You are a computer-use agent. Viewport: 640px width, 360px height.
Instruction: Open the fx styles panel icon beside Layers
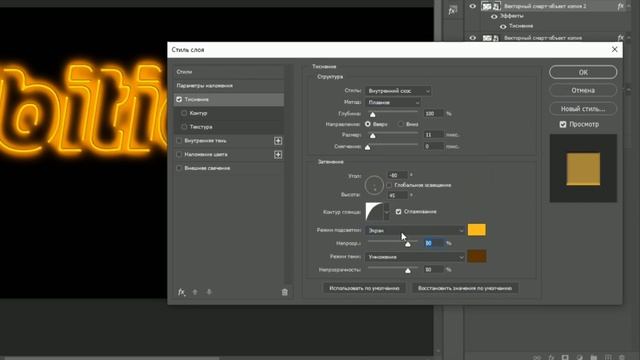[452, 11]
